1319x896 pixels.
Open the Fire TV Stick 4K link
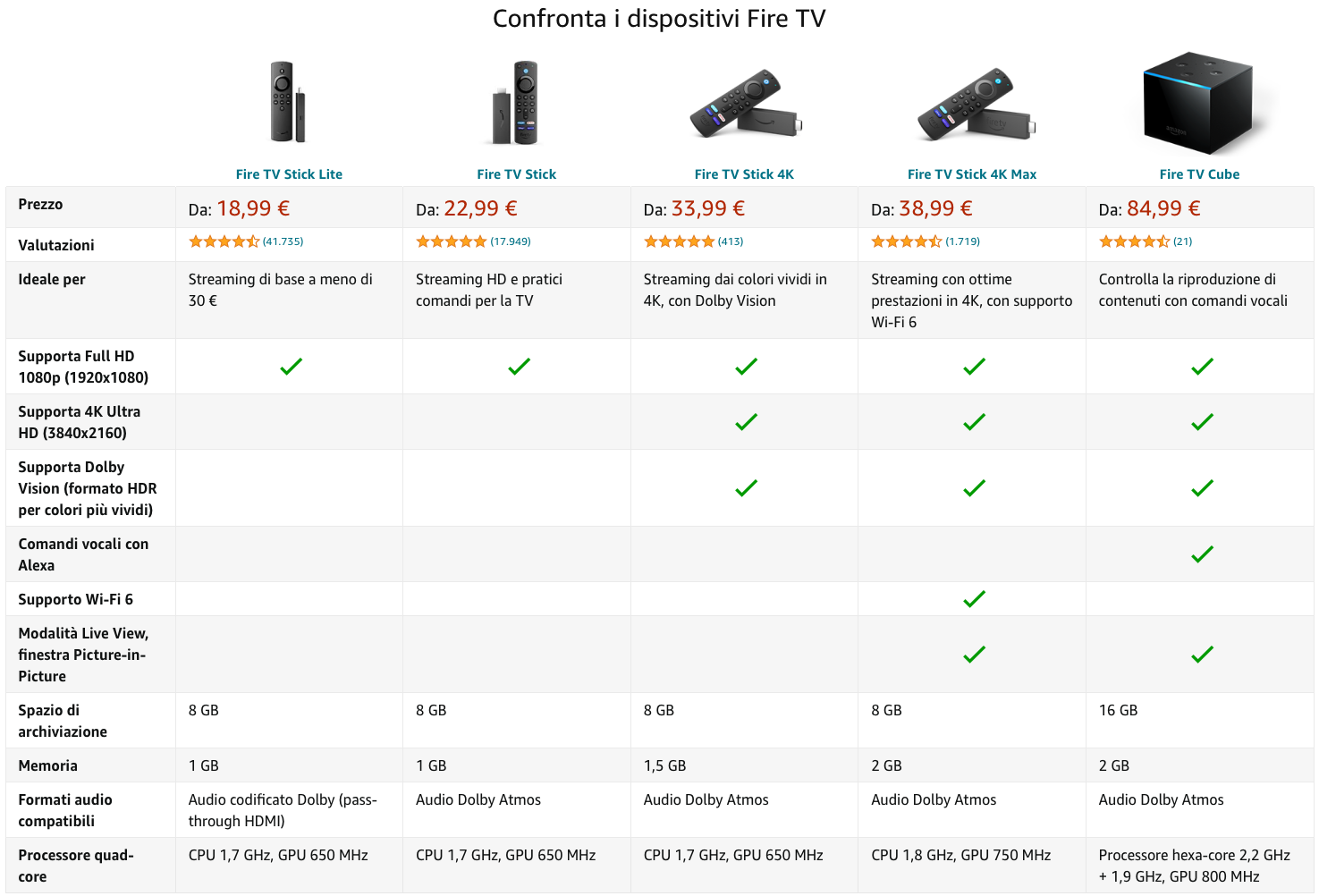pyautogui.click(x=744, y=174)
